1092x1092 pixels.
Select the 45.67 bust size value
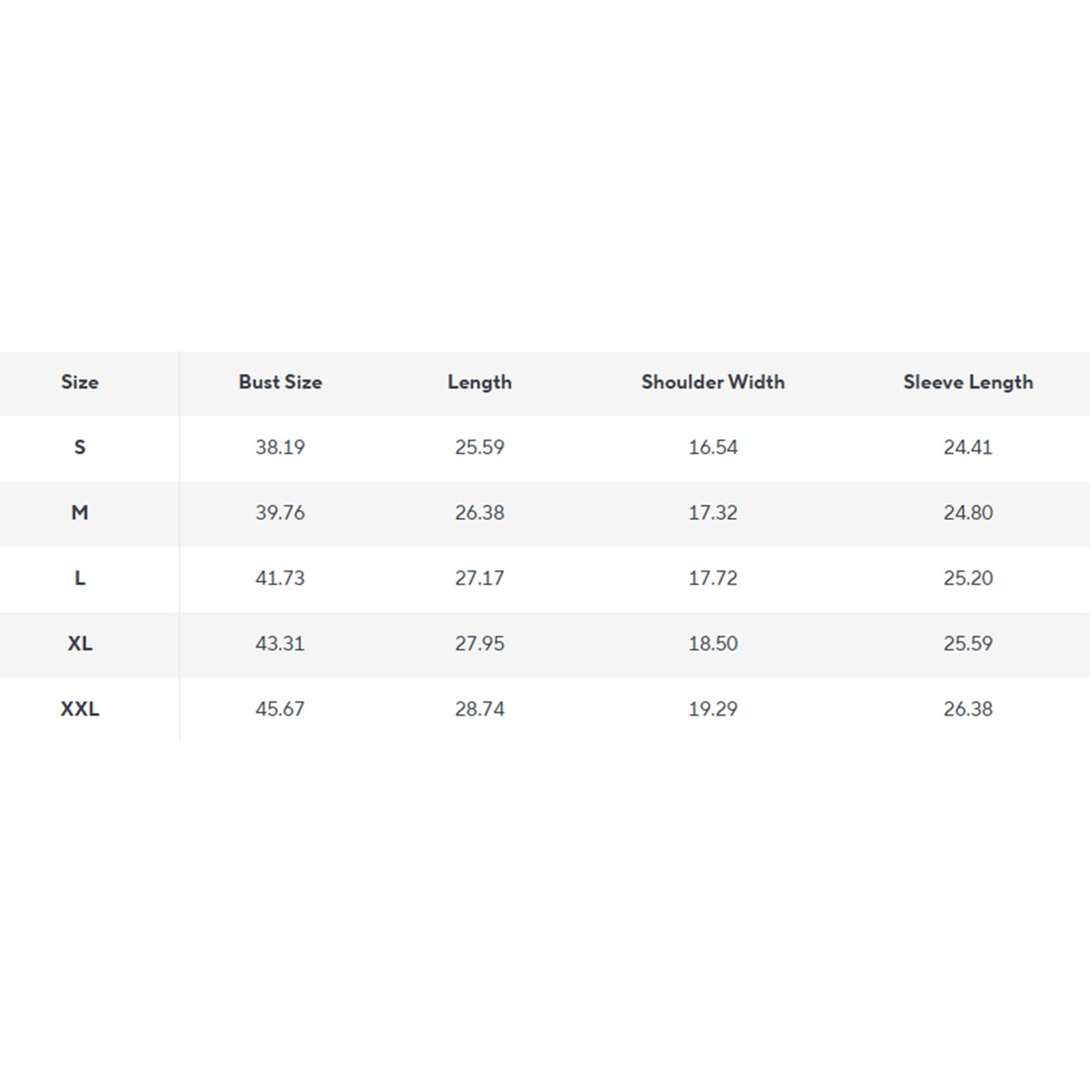[x=281, y=709]
